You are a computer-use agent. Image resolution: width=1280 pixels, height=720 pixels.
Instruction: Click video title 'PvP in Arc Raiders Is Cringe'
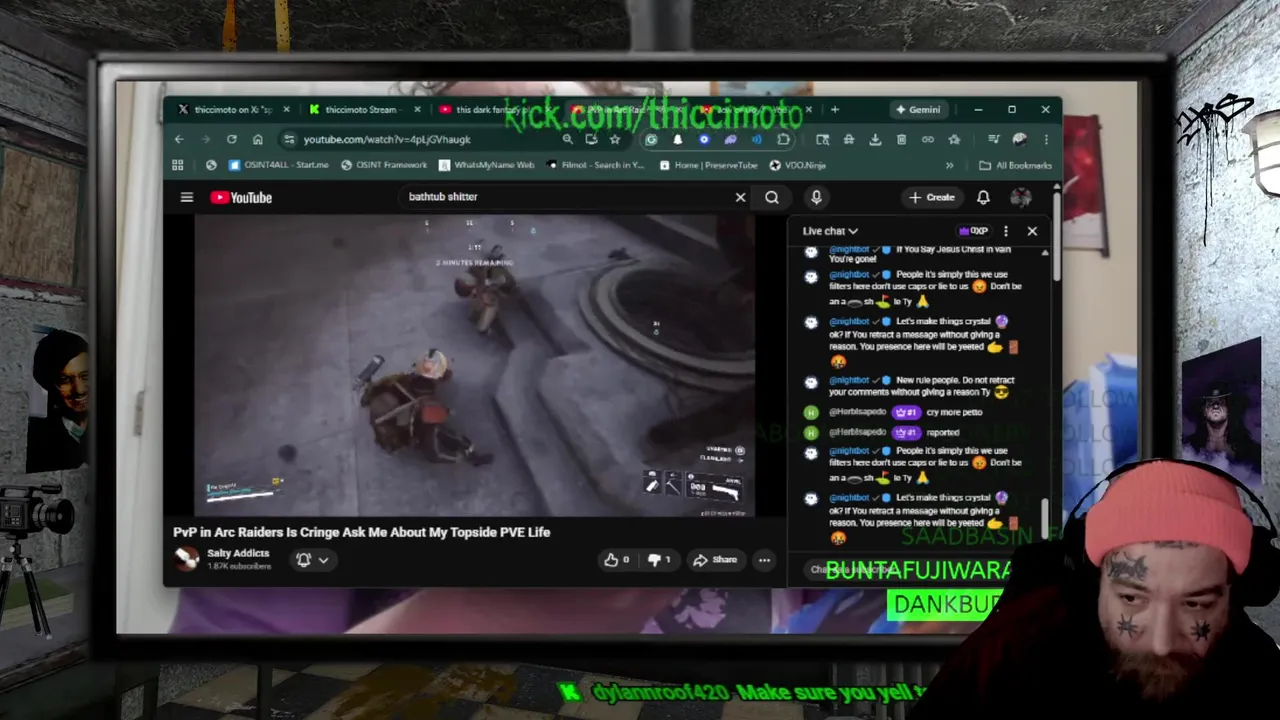point(361,532)
